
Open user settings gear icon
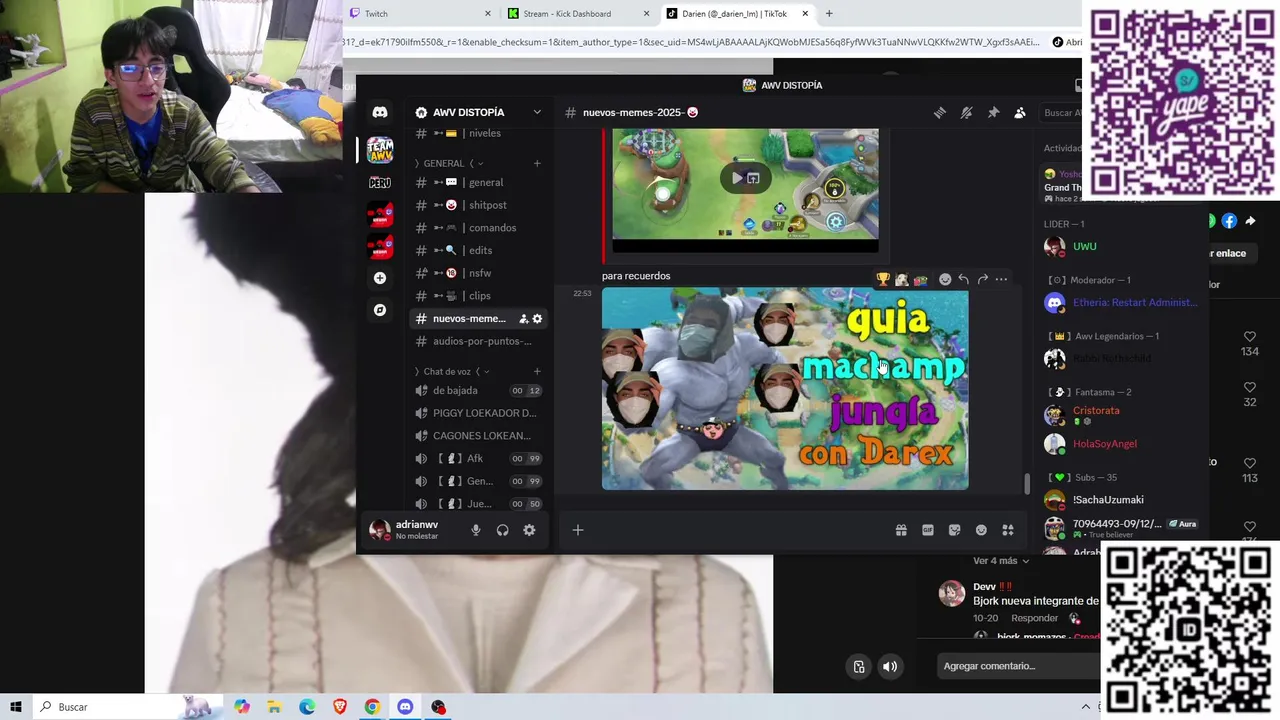click(529, 530)
